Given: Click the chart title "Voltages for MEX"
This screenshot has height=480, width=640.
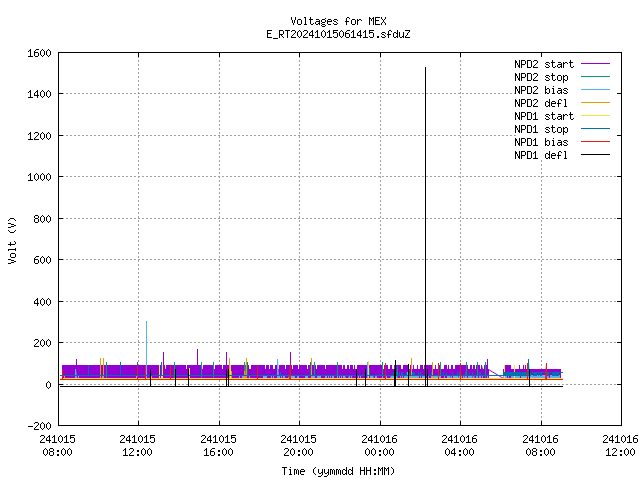Looking at the screenshot, I should click(338, 21).
